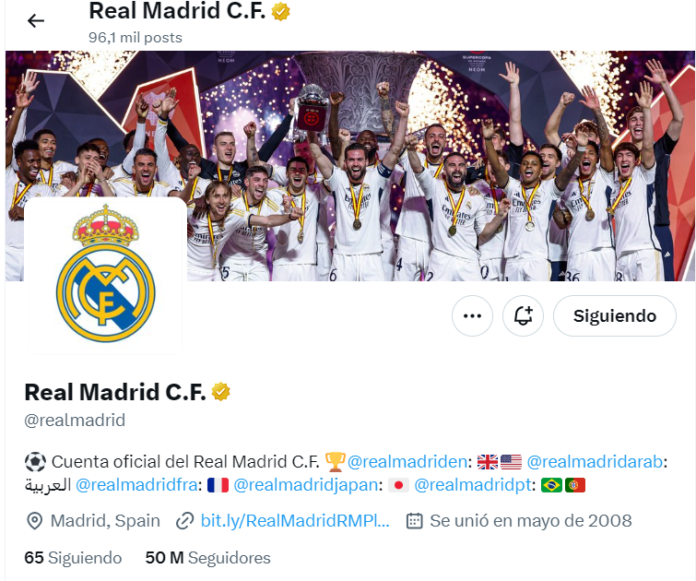Visit the @realmadridjapan profile
Image resolution: width=696 pixels, height=581 pixels.
click(x=306, y=485)
